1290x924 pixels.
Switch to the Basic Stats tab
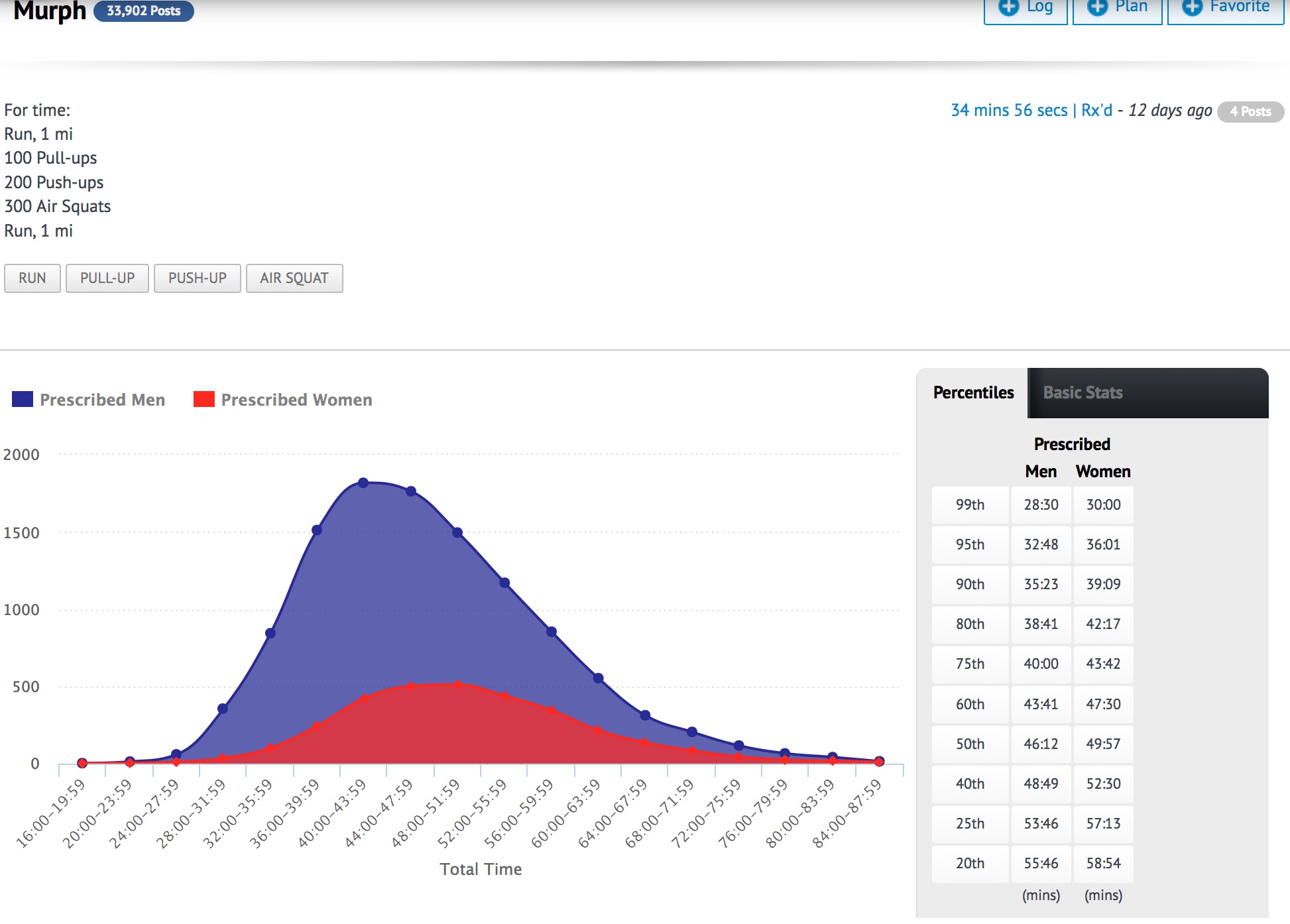1083,392
